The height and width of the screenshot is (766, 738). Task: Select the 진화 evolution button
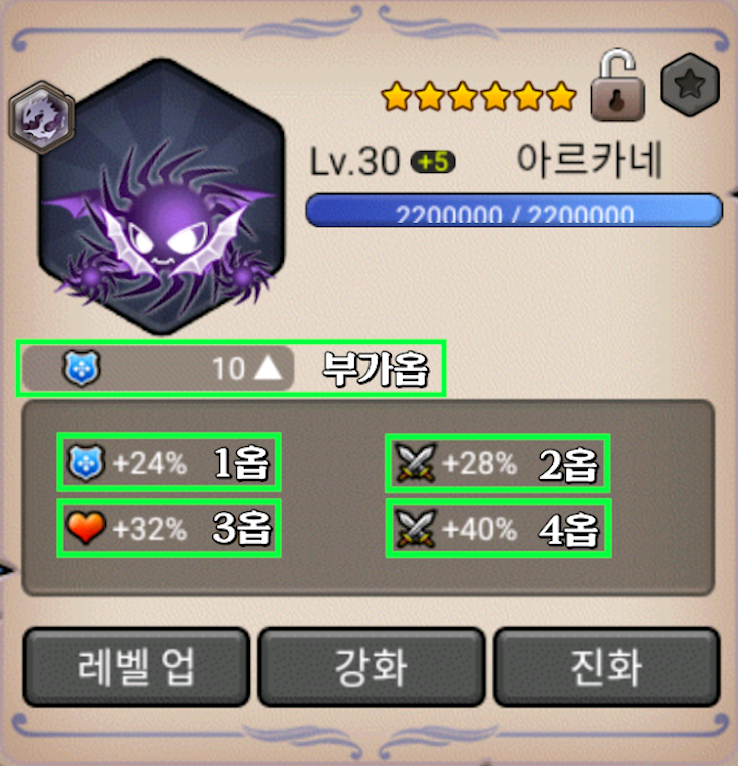click(606, 667)
